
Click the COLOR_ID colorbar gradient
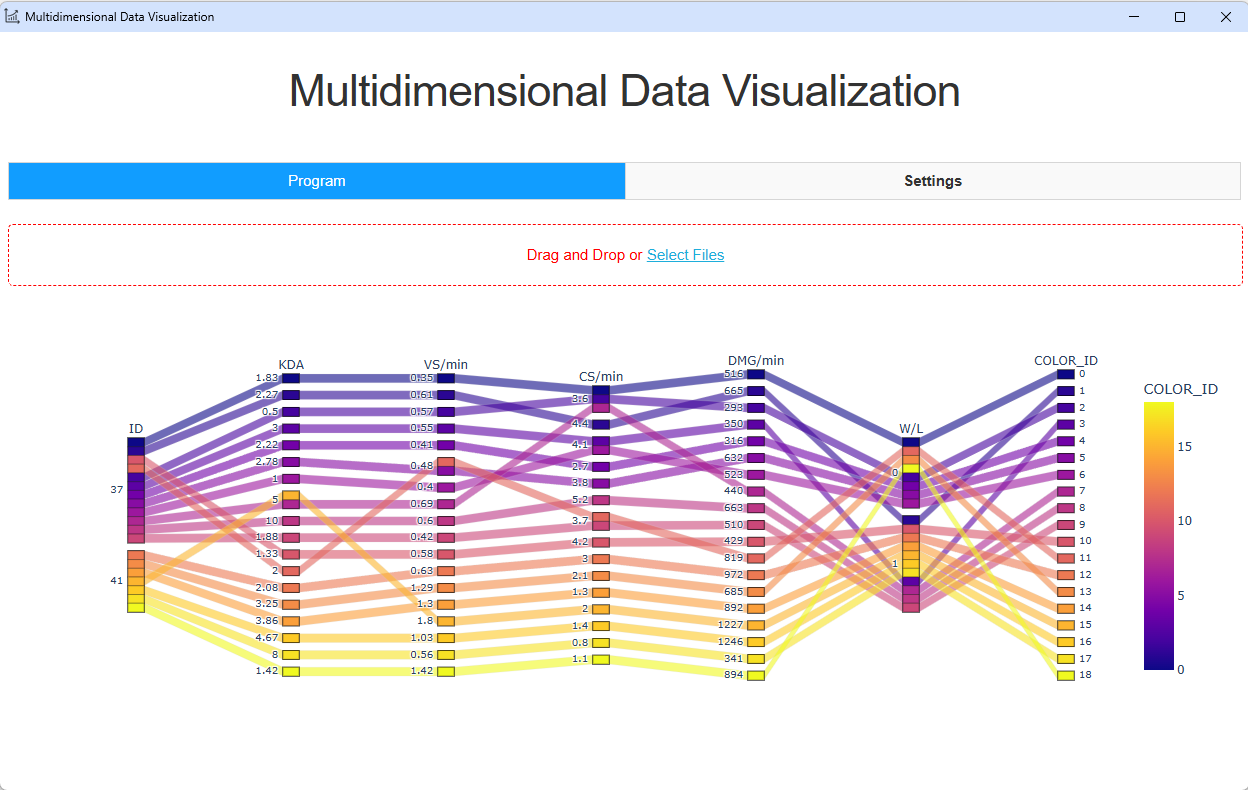(x=1157, y=535)
